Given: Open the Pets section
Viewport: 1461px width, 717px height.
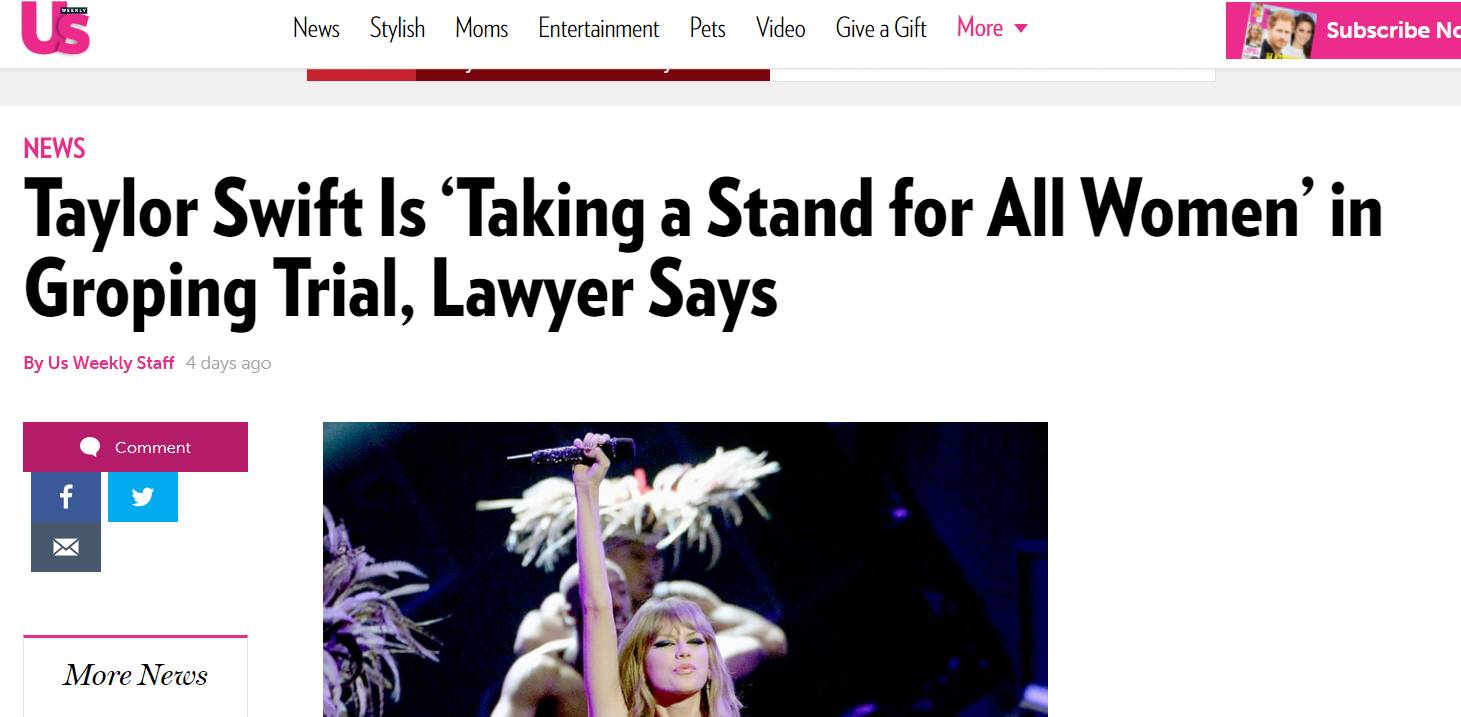Looking at the screenshot, I should coord(708,28).
